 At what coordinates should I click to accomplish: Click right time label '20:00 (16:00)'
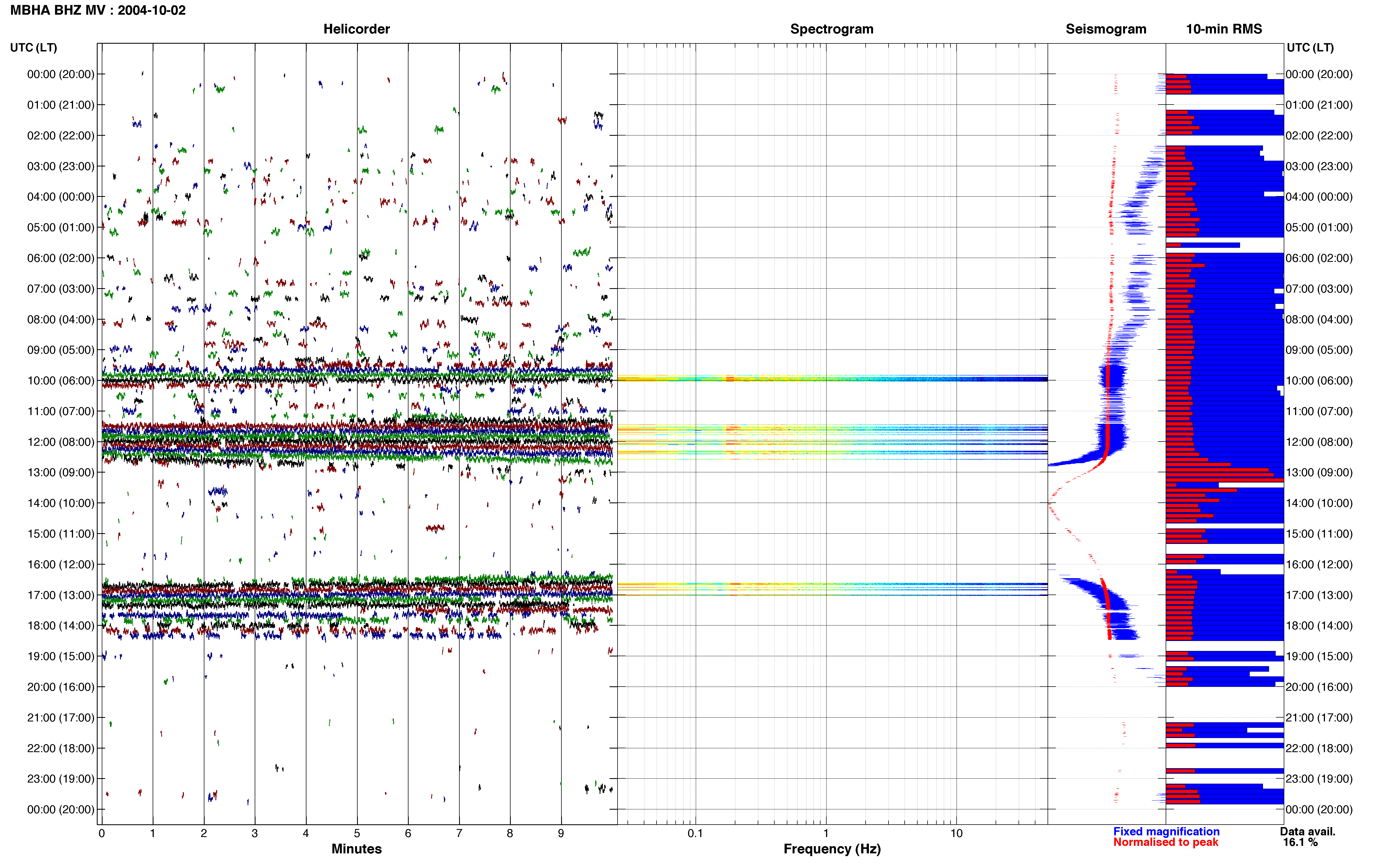click(x=1319, y=687)
